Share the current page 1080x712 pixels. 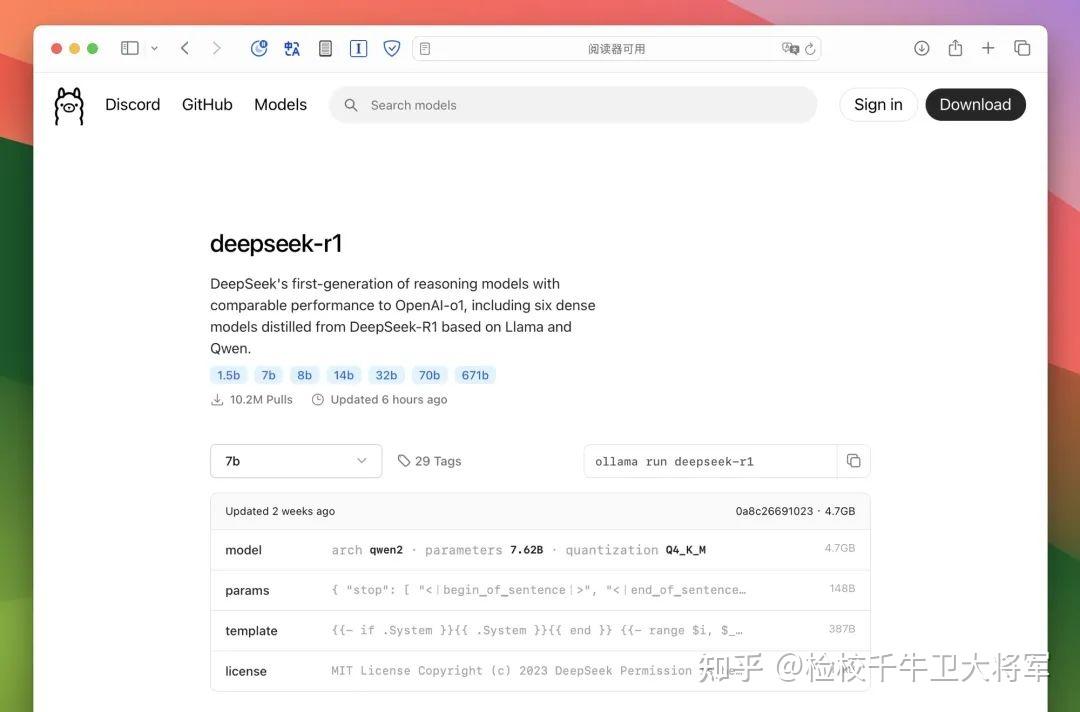click(954, 47)
